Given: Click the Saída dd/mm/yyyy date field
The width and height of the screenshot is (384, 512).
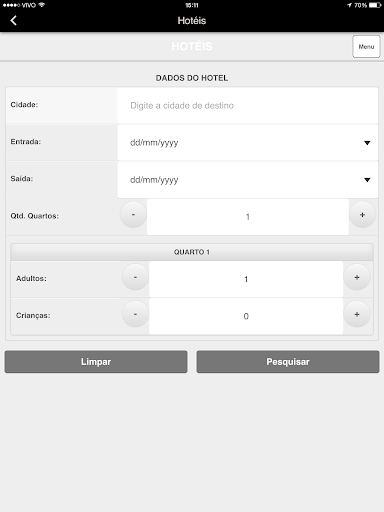Looking at the screenshot, I should pos(248,180).
